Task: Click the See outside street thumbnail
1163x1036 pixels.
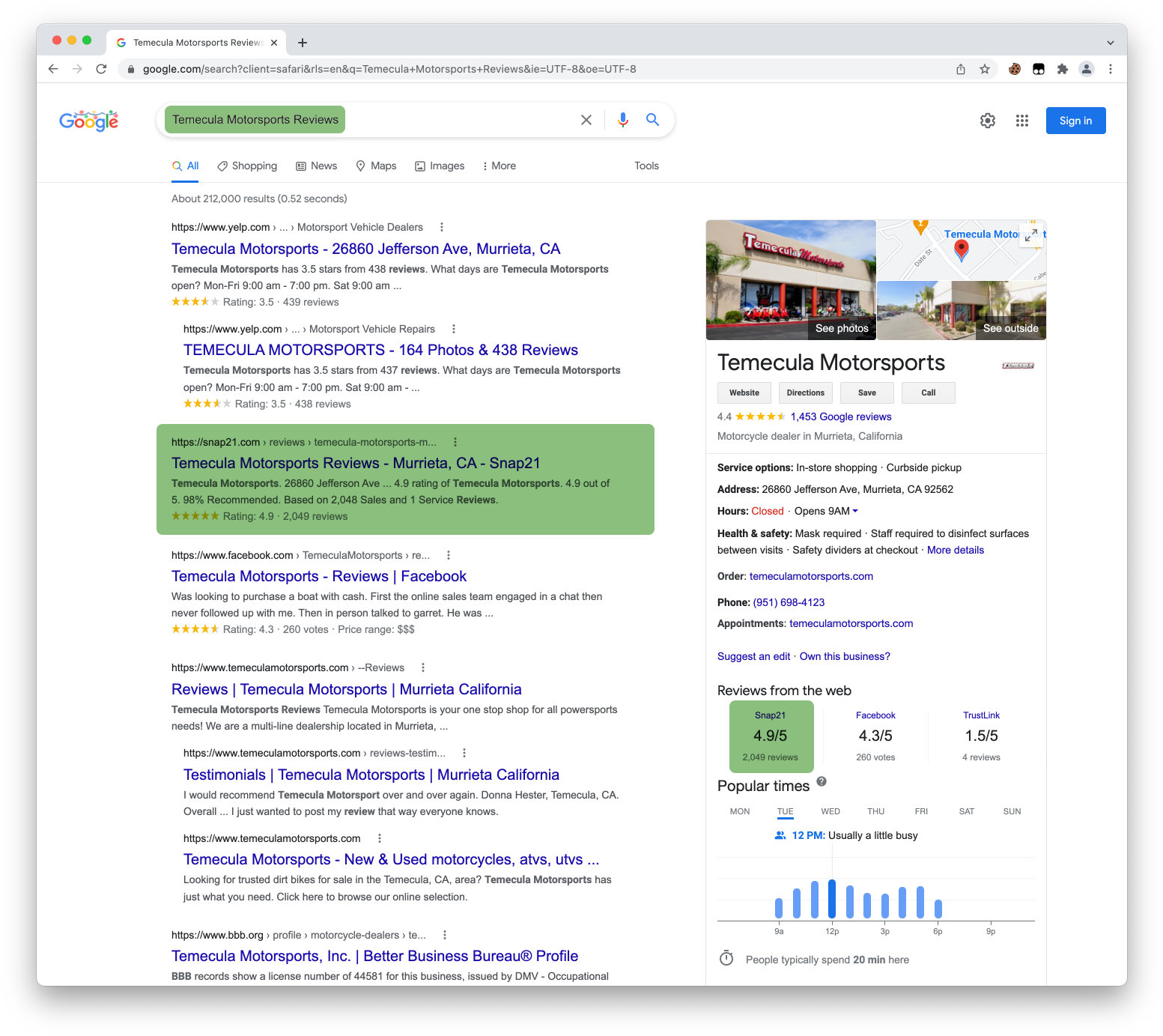Action: (x=962, y=310)
